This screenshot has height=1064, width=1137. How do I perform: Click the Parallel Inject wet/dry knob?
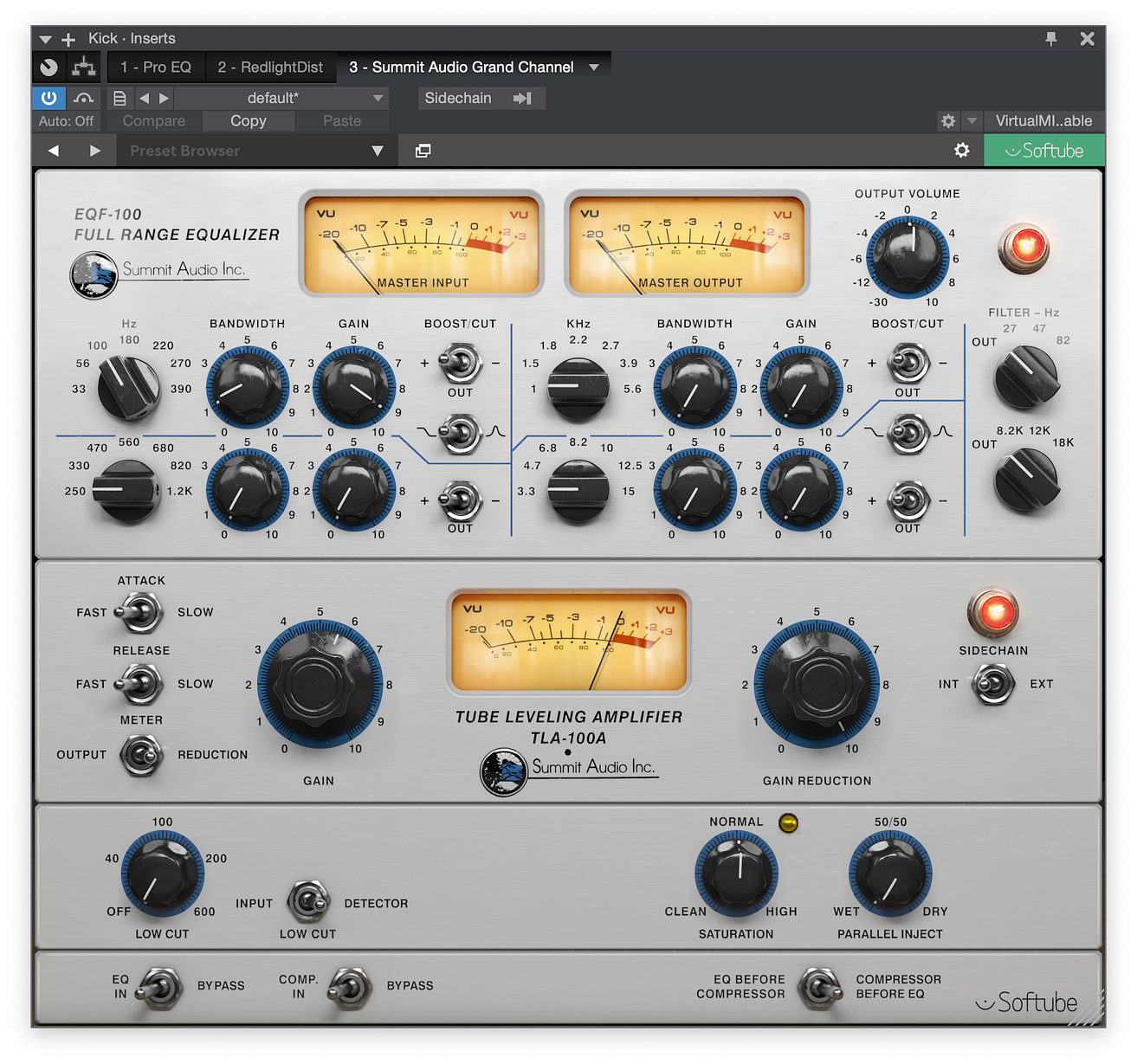pyautogui.click(x=890, y=874)
